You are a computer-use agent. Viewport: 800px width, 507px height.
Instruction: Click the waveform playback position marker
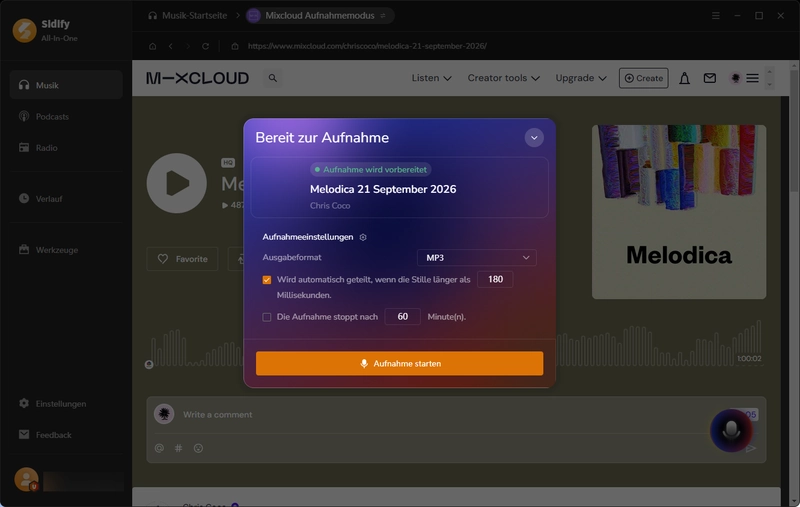149,364
